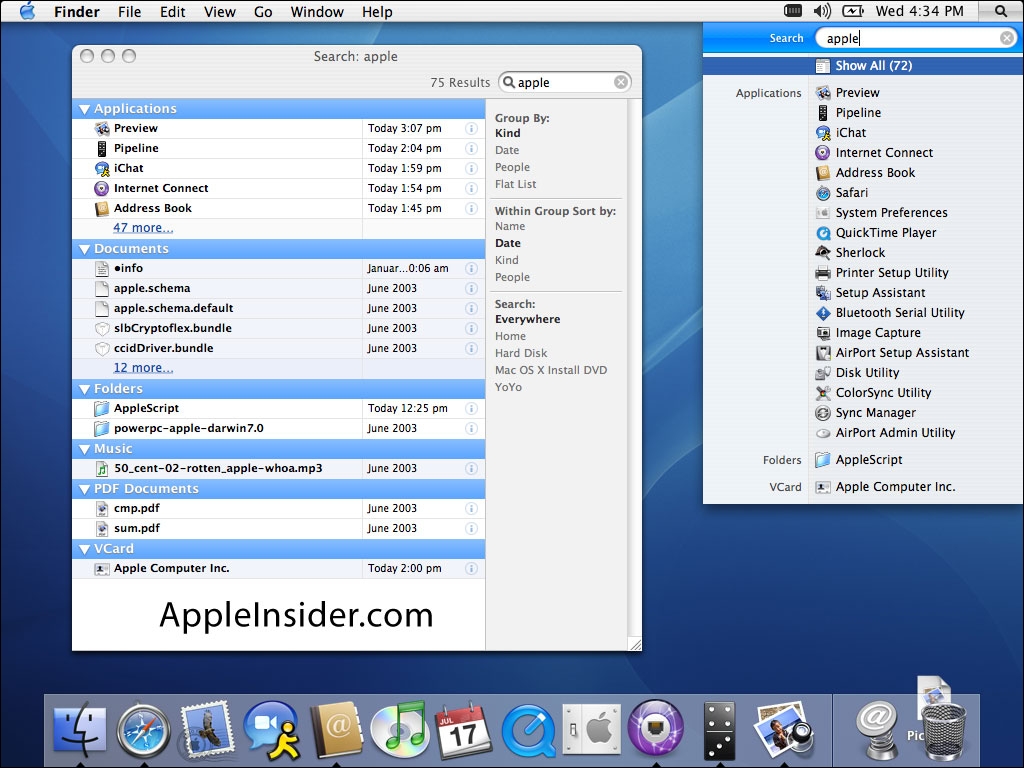Open the Window menu

(317, 12)
